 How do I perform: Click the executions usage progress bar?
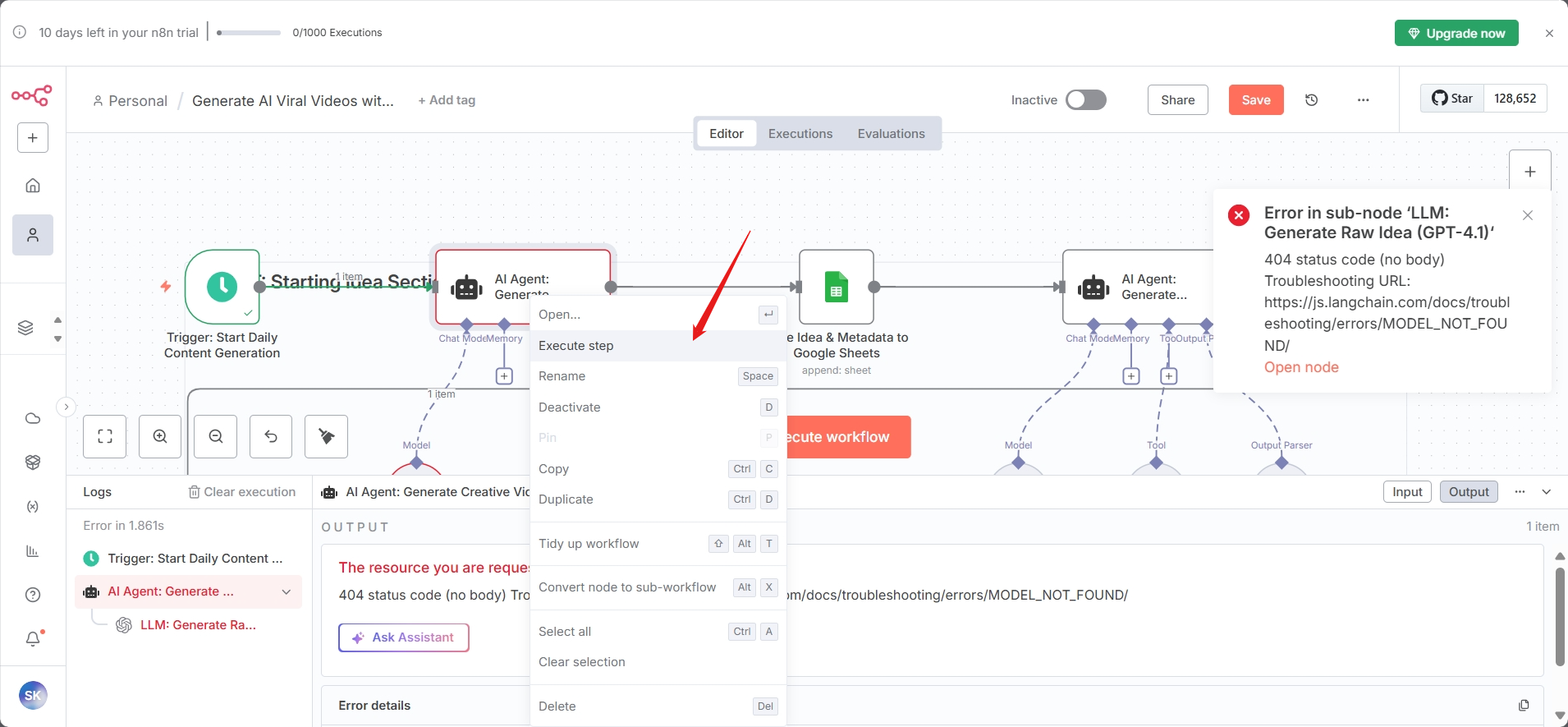click(x=249, y=33)
